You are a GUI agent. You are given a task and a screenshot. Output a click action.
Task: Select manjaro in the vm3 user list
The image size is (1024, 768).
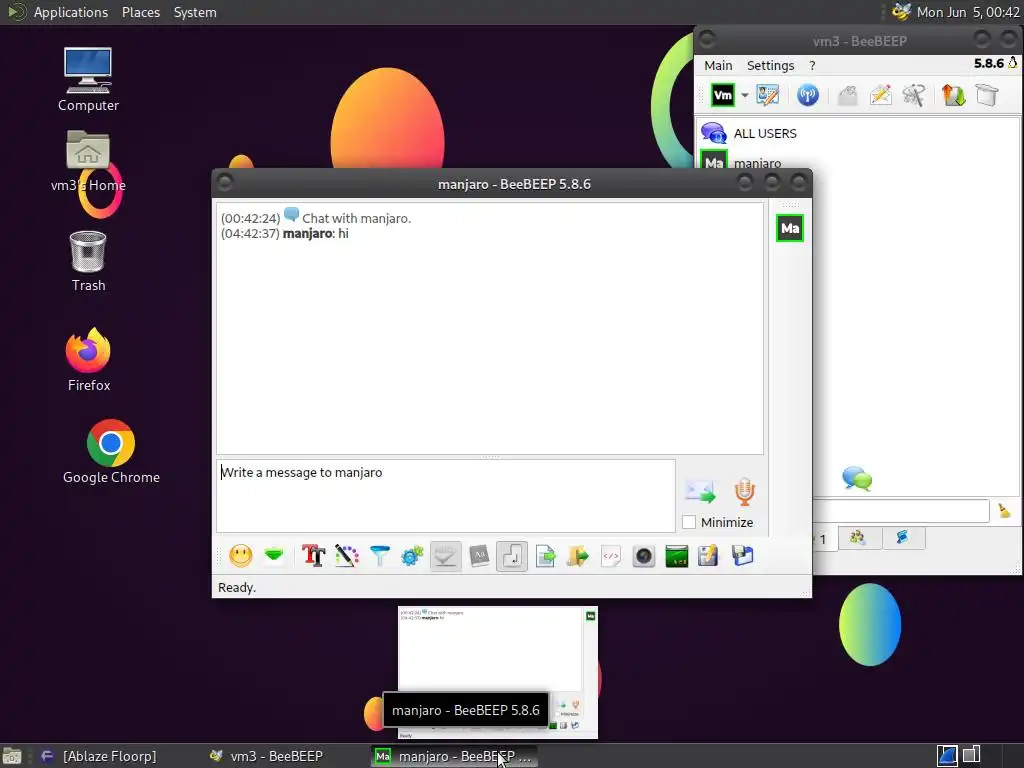[x=858, y=160]
